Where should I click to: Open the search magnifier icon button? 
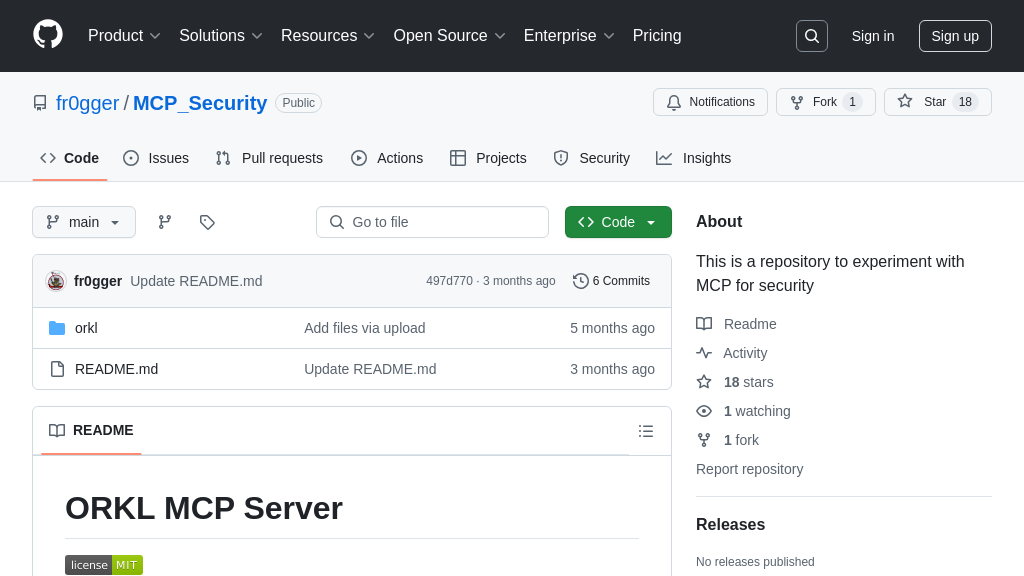click(x=811, y=36)
